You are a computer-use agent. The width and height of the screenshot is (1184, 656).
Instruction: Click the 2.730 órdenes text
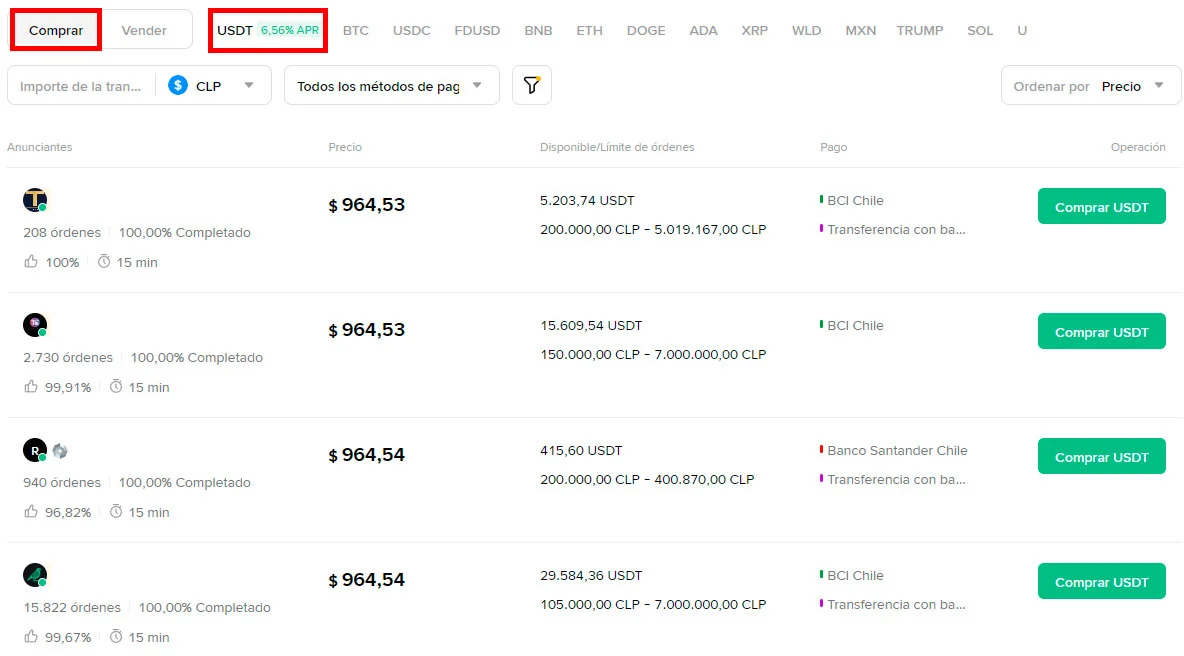pos(68,358)
